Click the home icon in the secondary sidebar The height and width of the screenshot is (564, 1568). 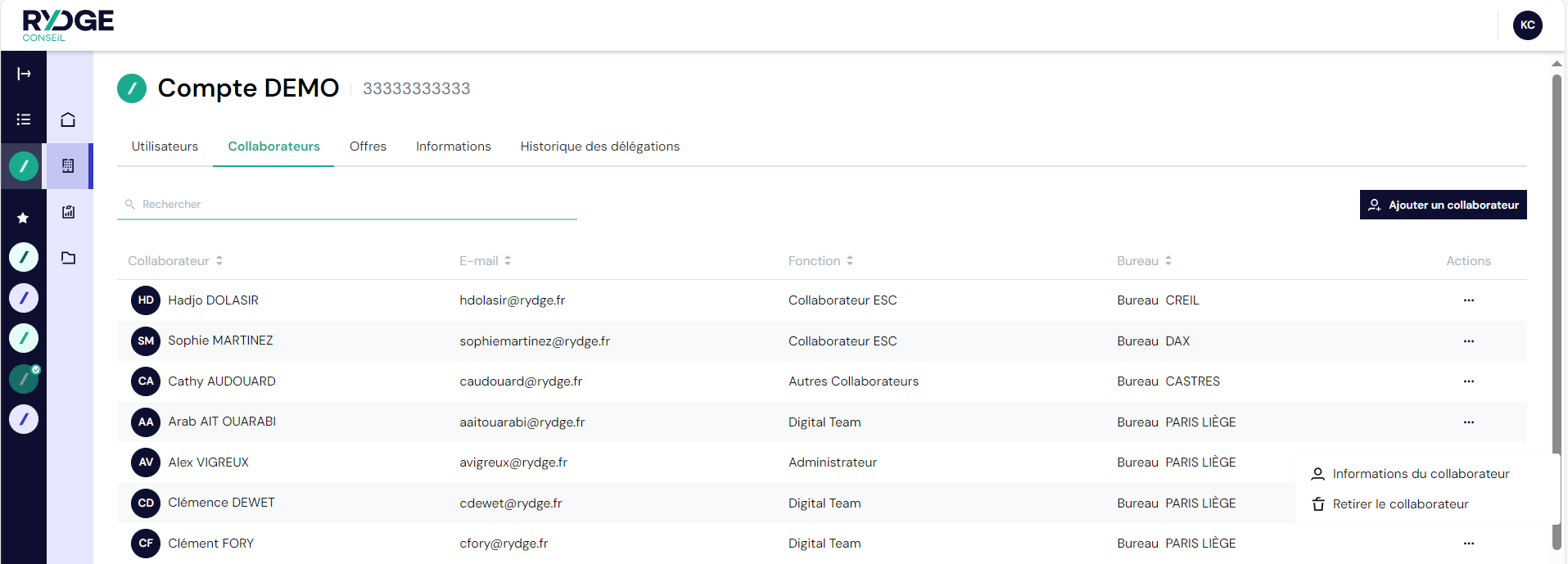[68, 120]
